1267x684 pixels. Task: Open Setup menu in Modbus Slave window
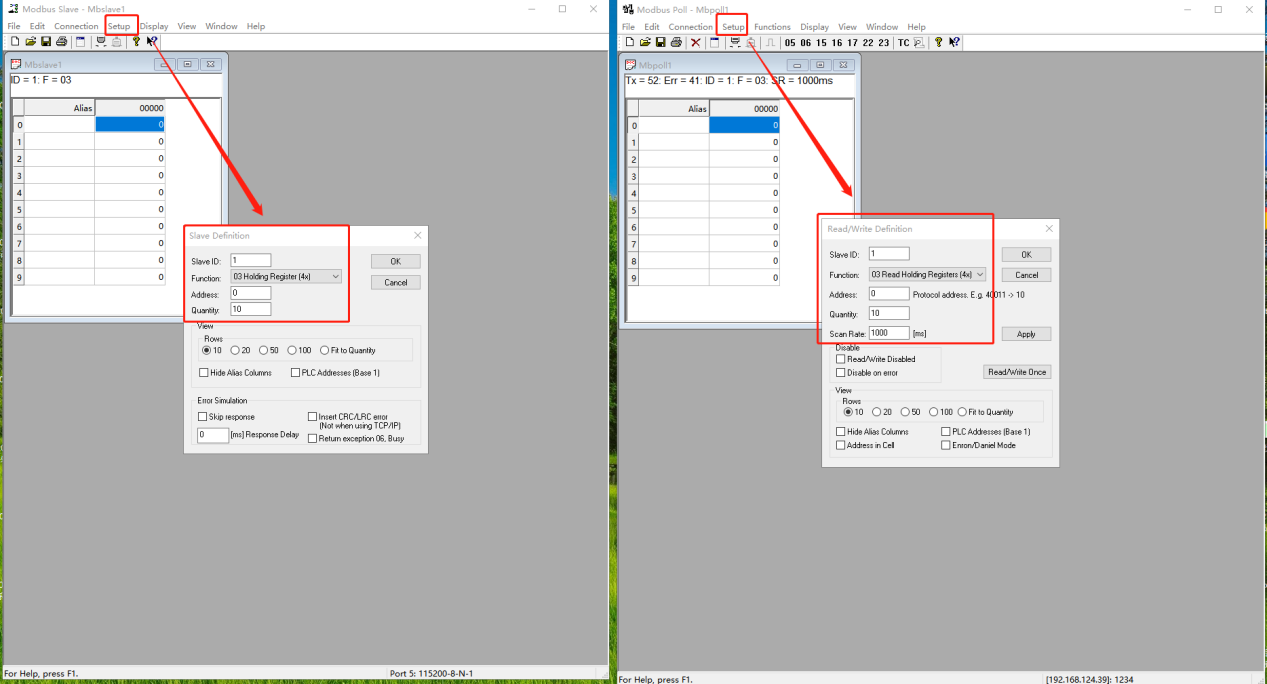click(119, 26)
